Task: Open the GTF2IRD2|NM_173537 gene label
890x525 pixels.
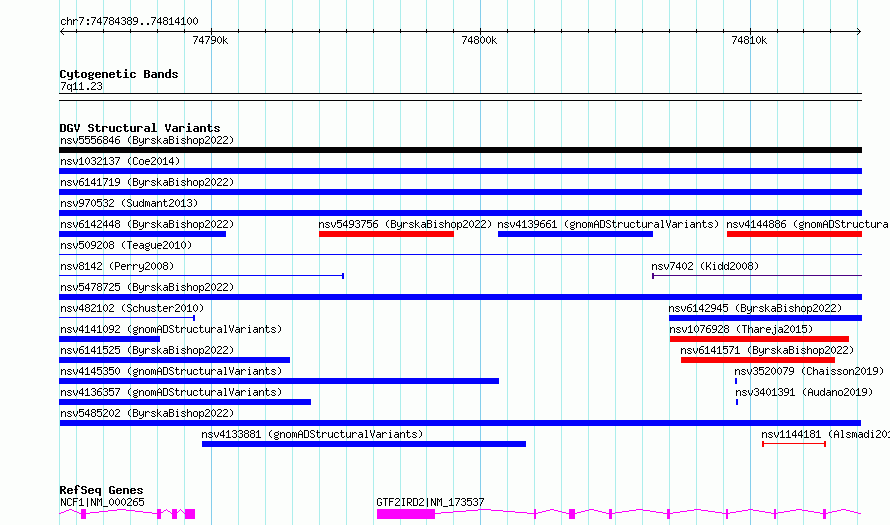Action: [430, 502]
